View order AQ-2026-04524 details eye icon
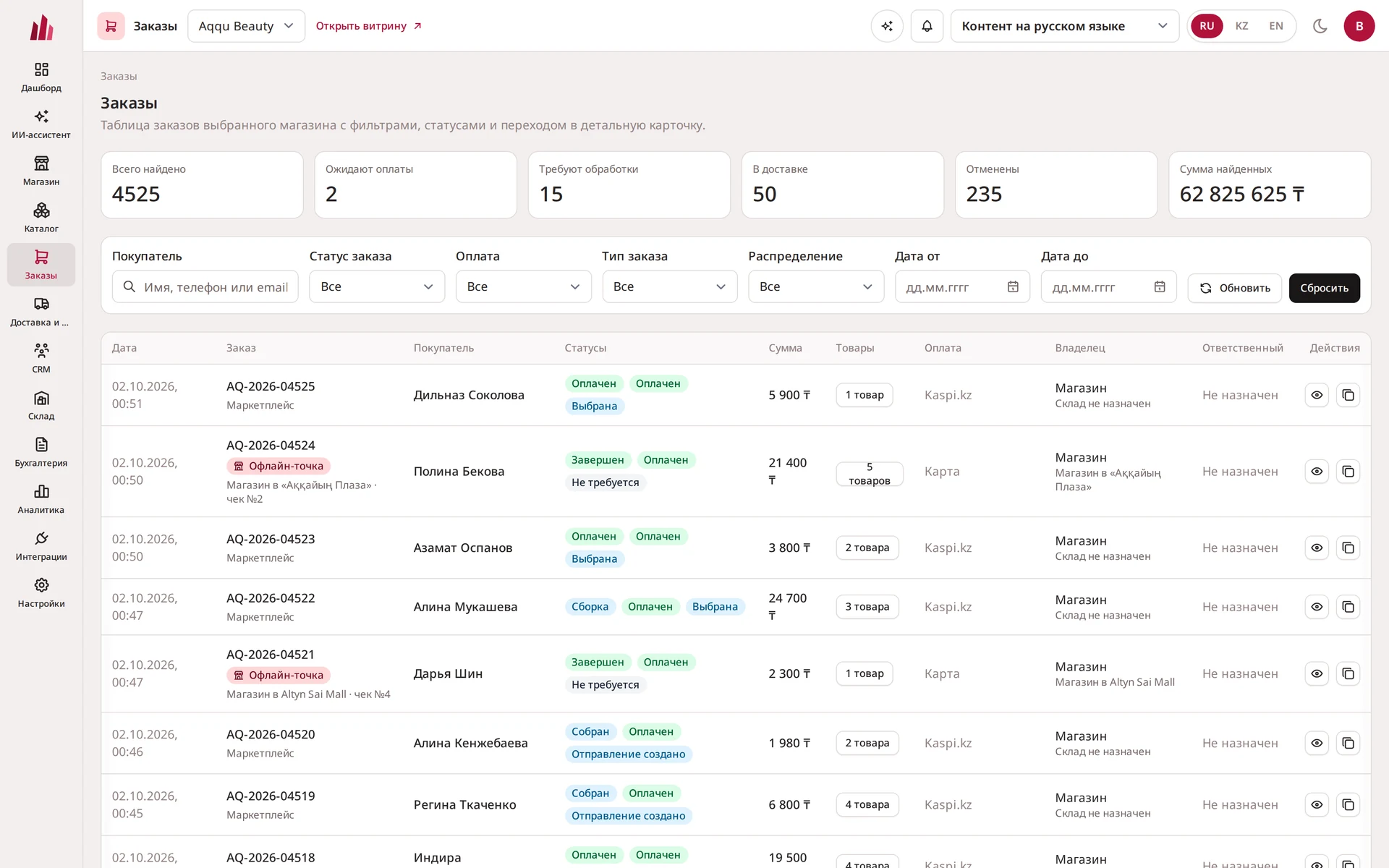The image size is (1389, 868). click(1317, 472)
